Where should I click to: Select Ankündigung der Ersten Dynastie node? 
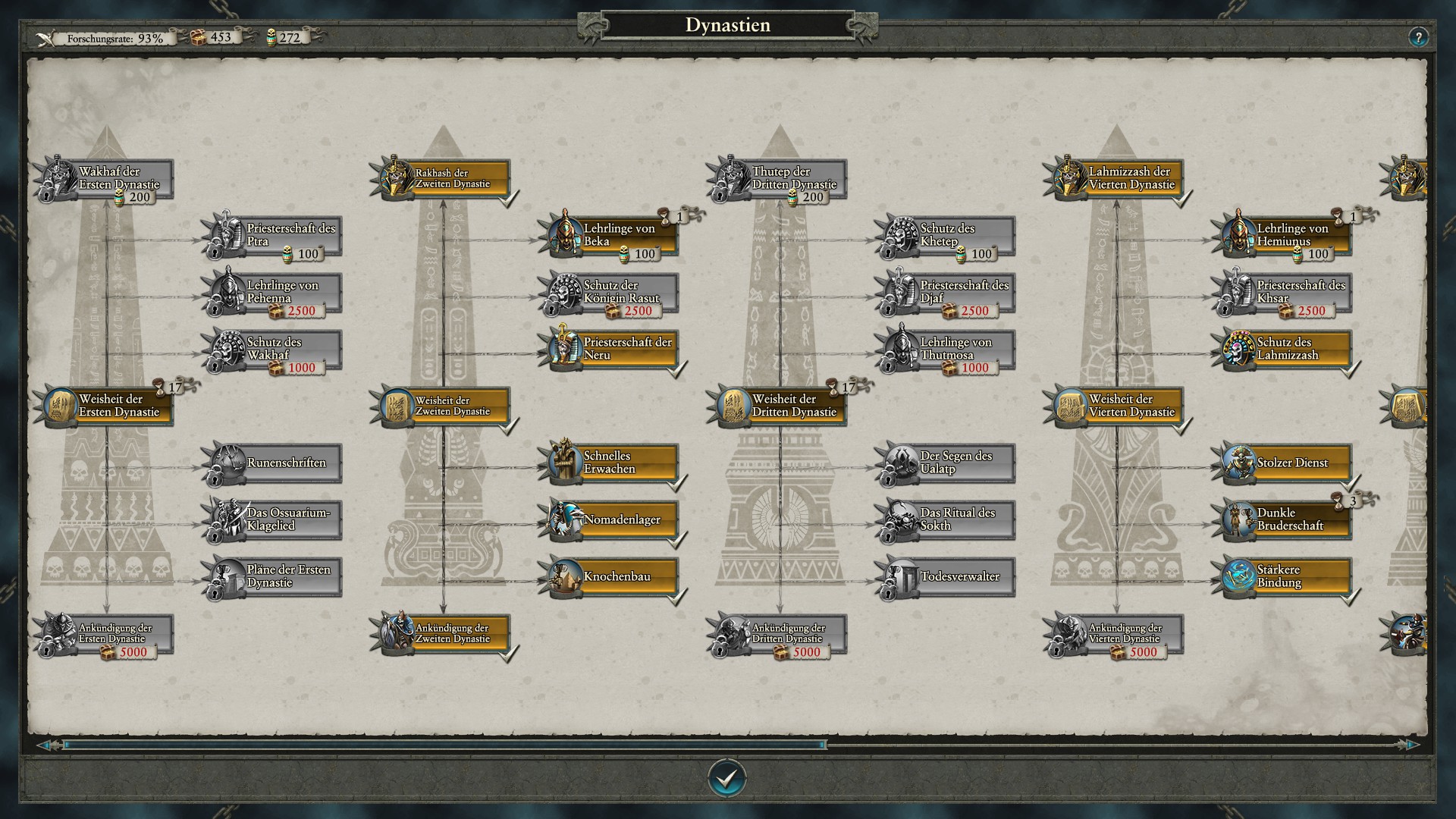(x=105, y=635)
